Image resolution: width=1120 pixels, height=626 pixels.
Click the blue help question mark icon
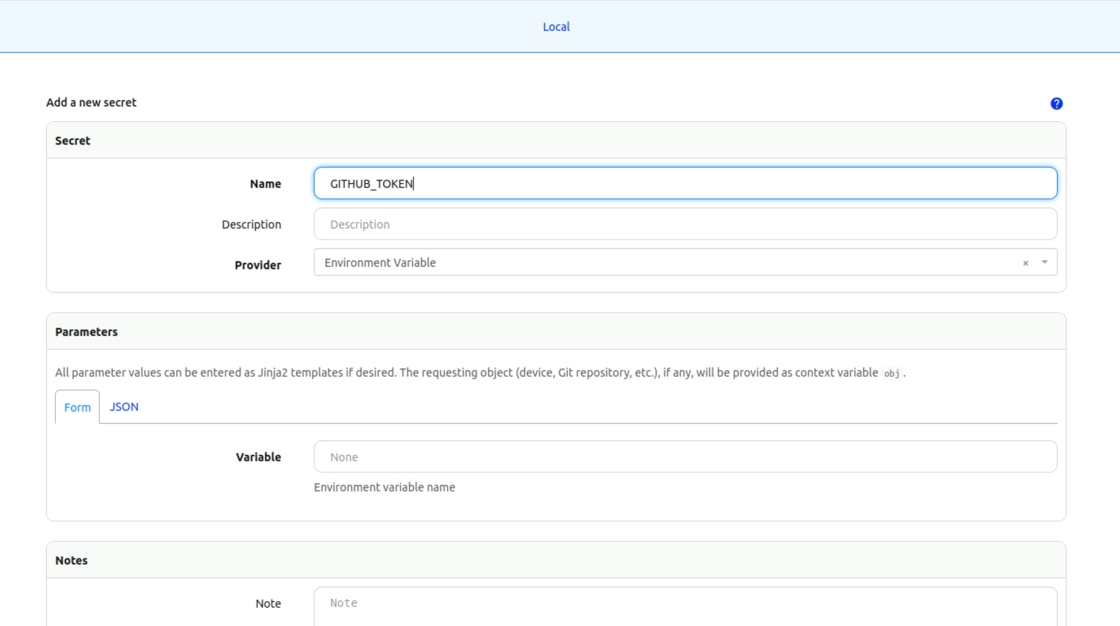[x=1056, y=104]
